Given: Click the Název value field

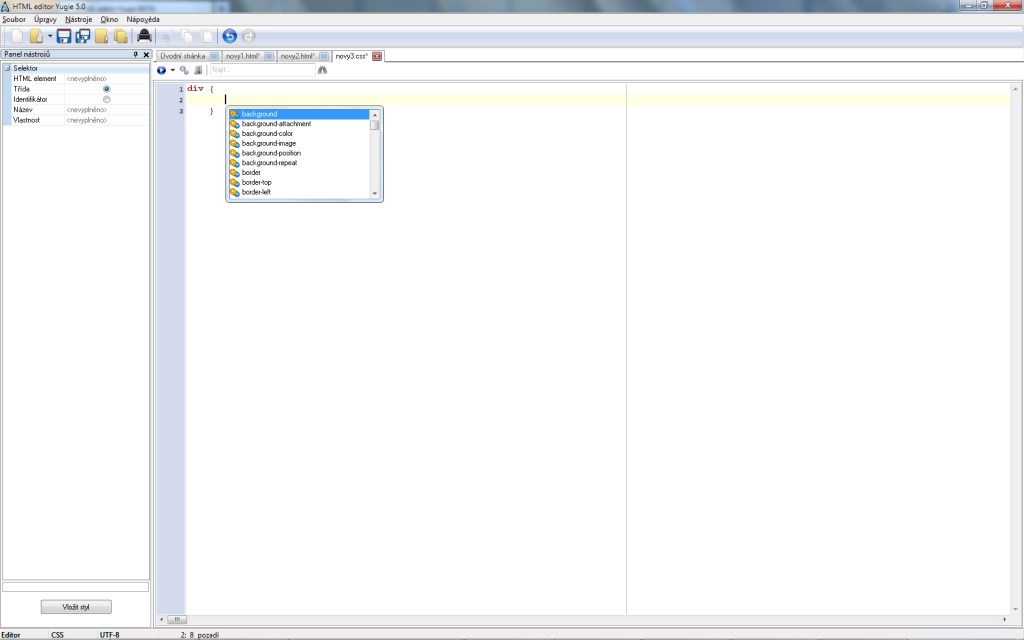Looking at the screenshot, I should (x=107, y=110).
